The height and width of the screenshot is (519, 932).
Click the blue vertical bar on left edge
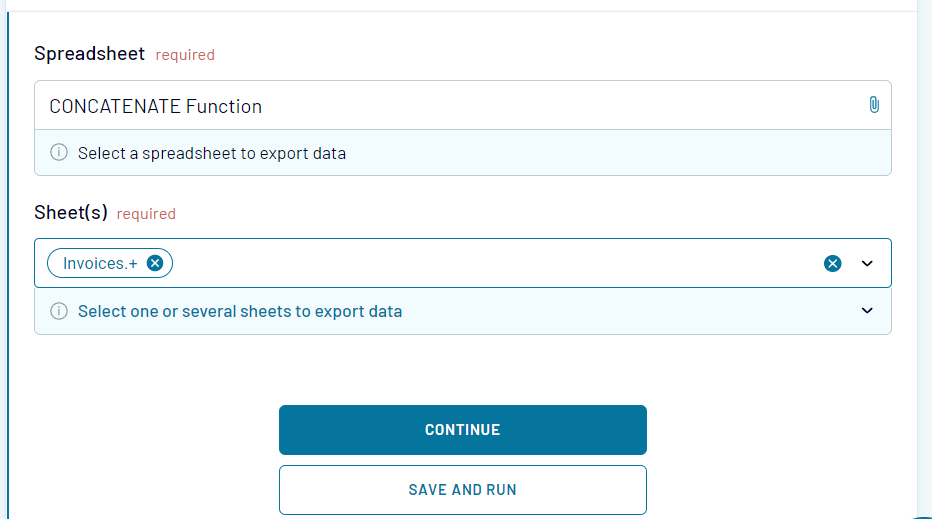pos(8,265)
